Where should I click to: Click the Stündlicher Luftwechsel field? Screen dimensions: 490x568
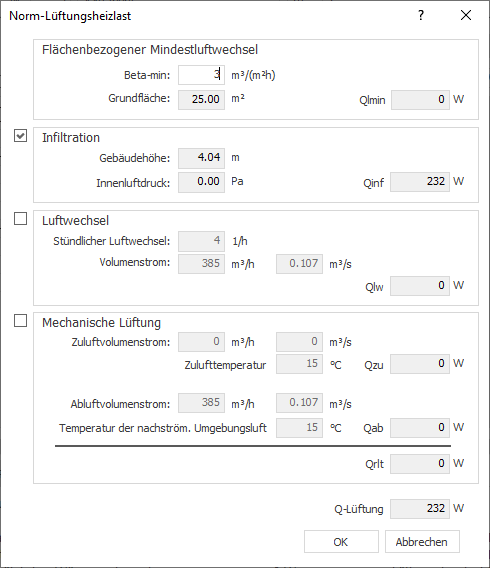click(201, 241)
